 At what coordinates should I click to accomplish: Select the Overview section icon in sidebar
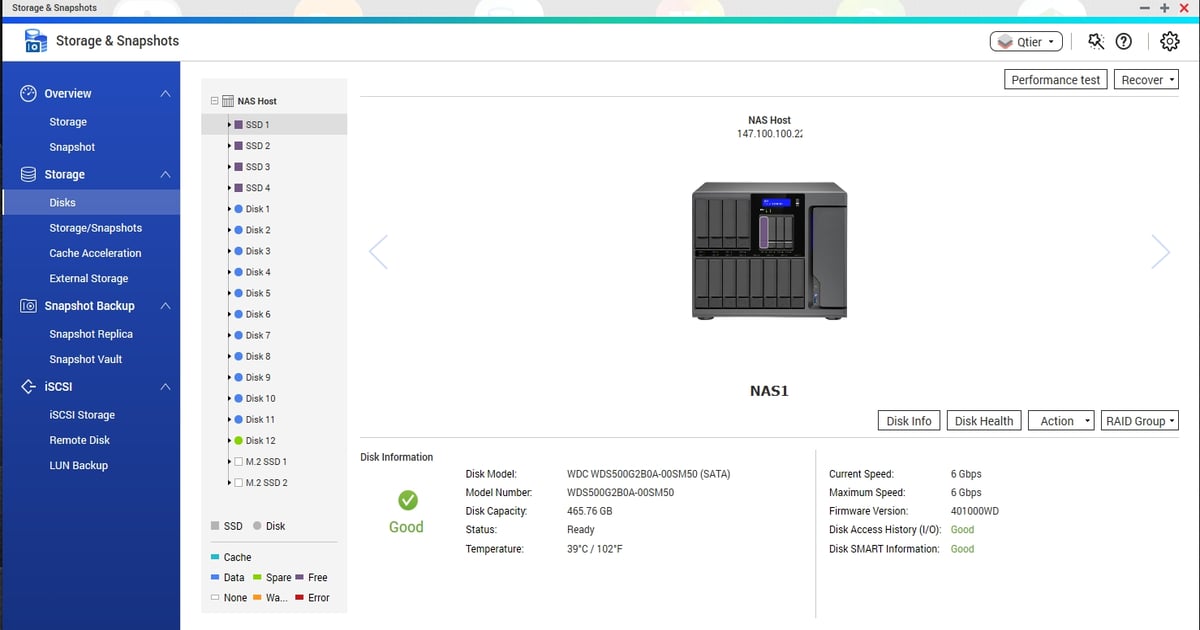26,93
